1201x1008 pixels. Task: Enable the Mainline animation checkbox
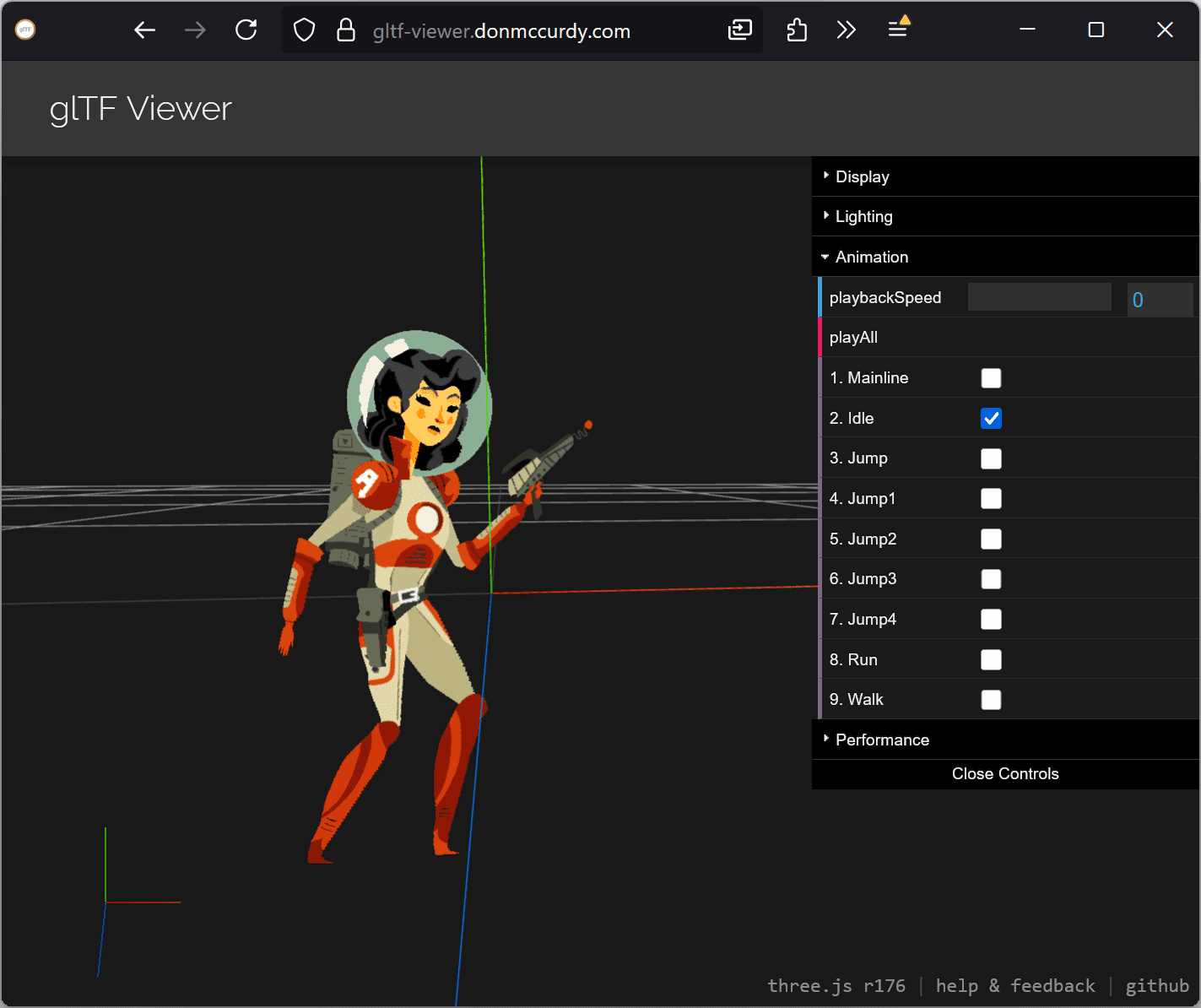click(x=990, y=378)
